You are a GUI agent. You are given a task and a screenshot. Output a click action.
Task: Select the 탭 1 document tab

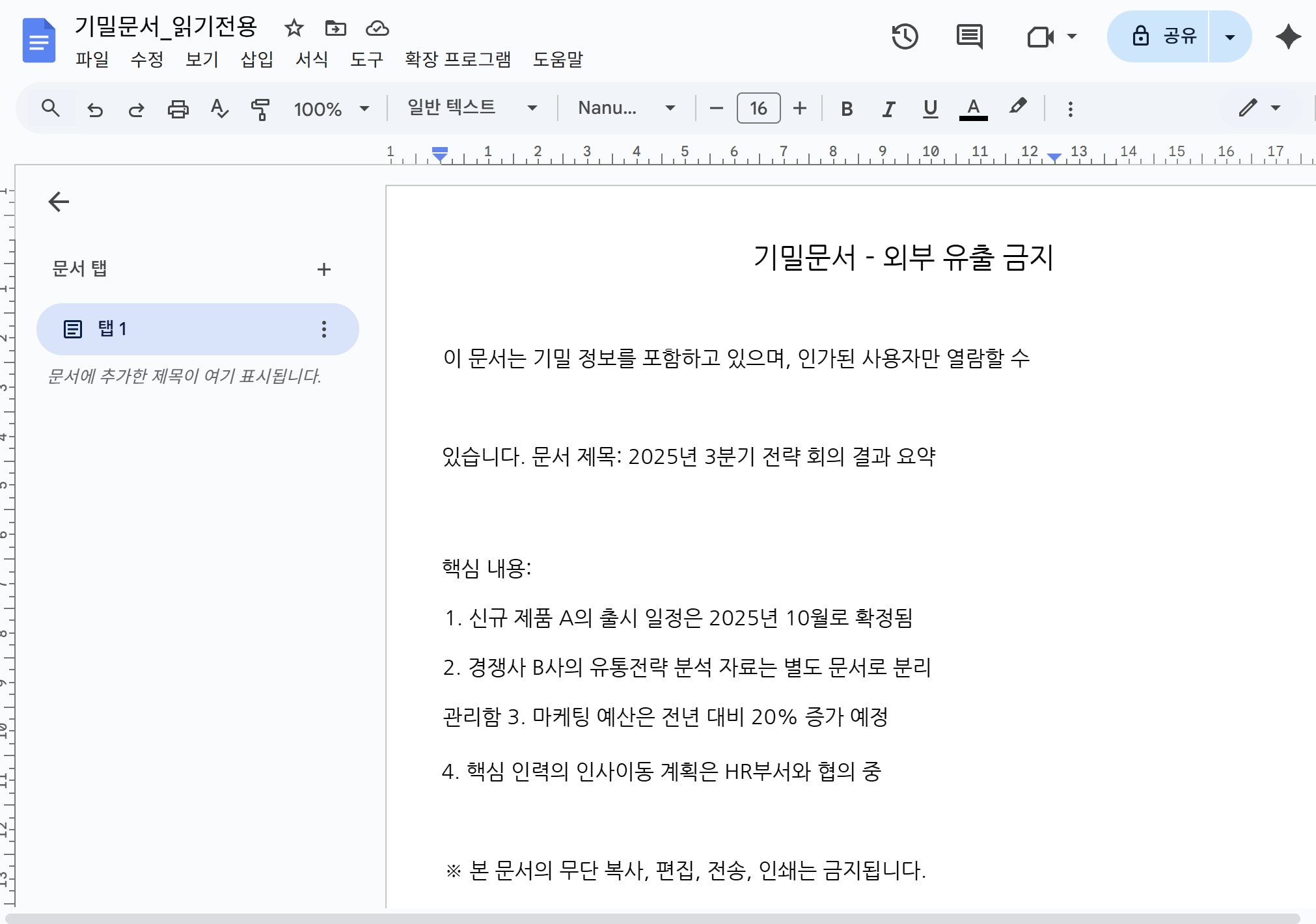[197, 329]
